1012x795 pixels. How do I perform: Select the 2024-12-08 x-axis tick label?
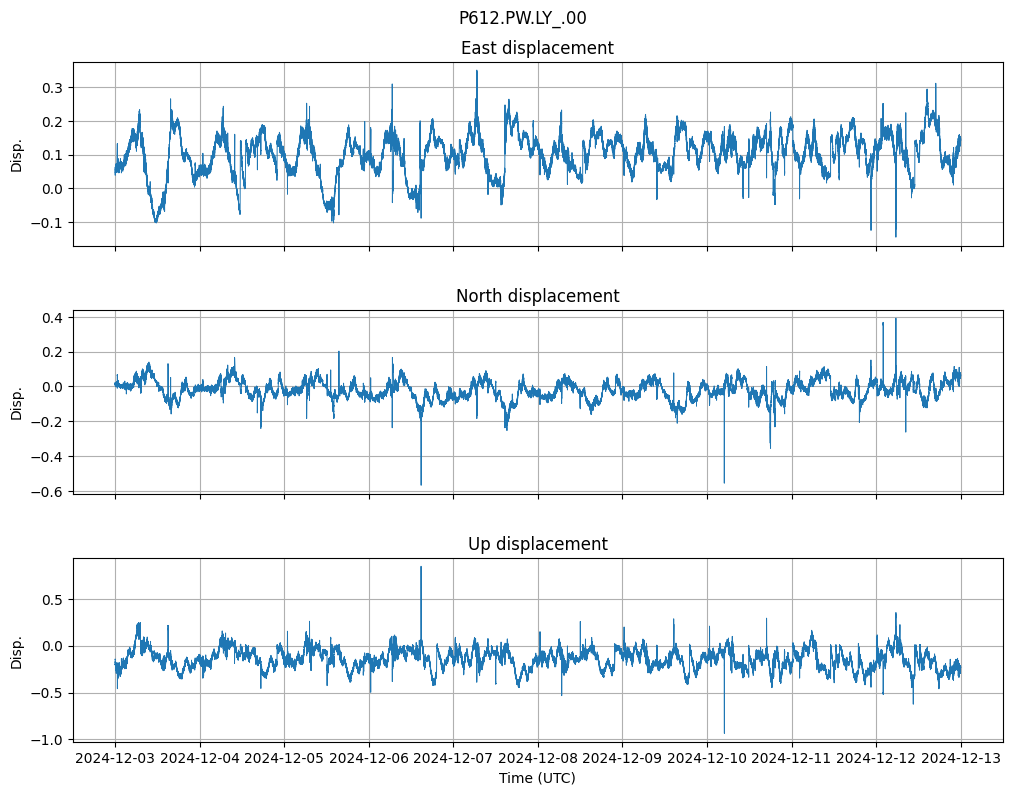pyautogui.click(x=538, y=759)
